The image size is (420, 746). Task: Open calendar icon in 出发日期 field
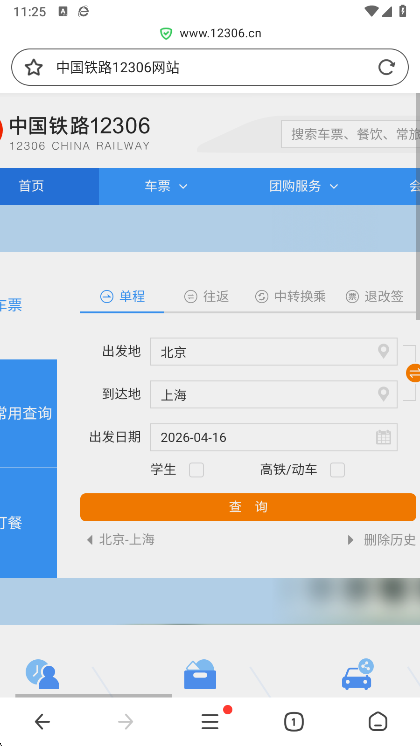[x=383, y=437]
